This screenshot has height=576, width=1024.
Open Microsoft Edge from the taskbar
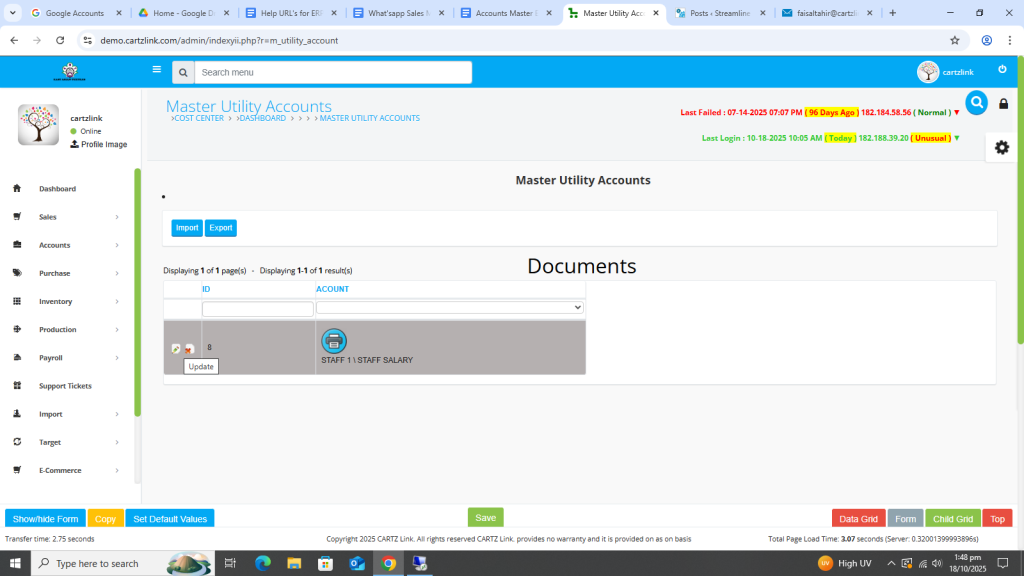click(263, 563)
